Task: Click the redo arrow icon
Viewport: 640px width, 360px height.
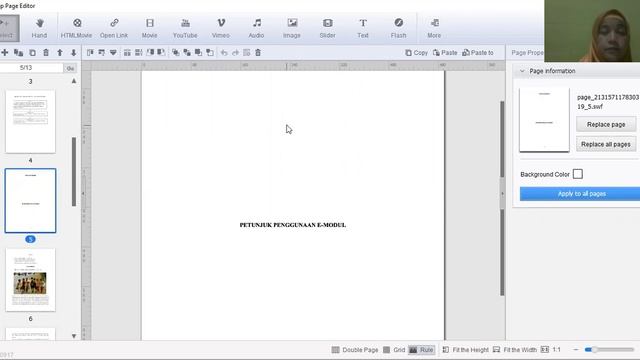Action: pos(236,53)
